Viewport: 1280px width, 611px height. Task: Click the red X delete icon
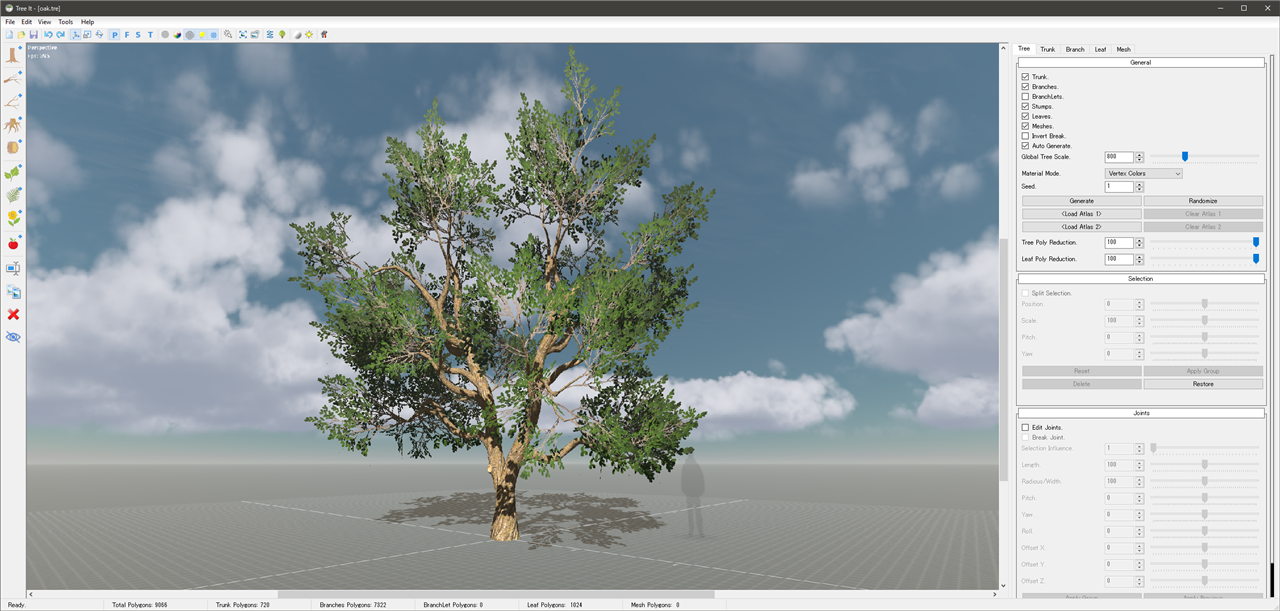pos(12,314)
